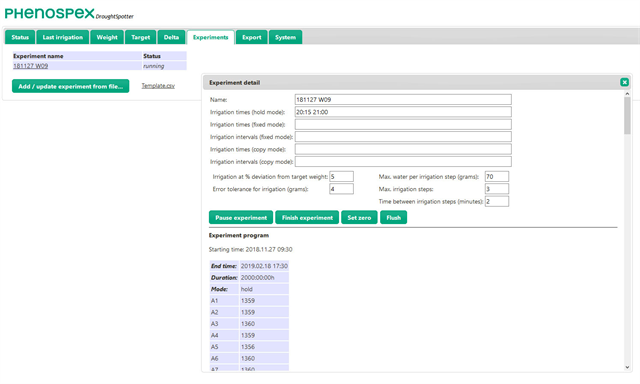Click Add / update experiment from file button
The image size is (640, 384).
(71, 86)
